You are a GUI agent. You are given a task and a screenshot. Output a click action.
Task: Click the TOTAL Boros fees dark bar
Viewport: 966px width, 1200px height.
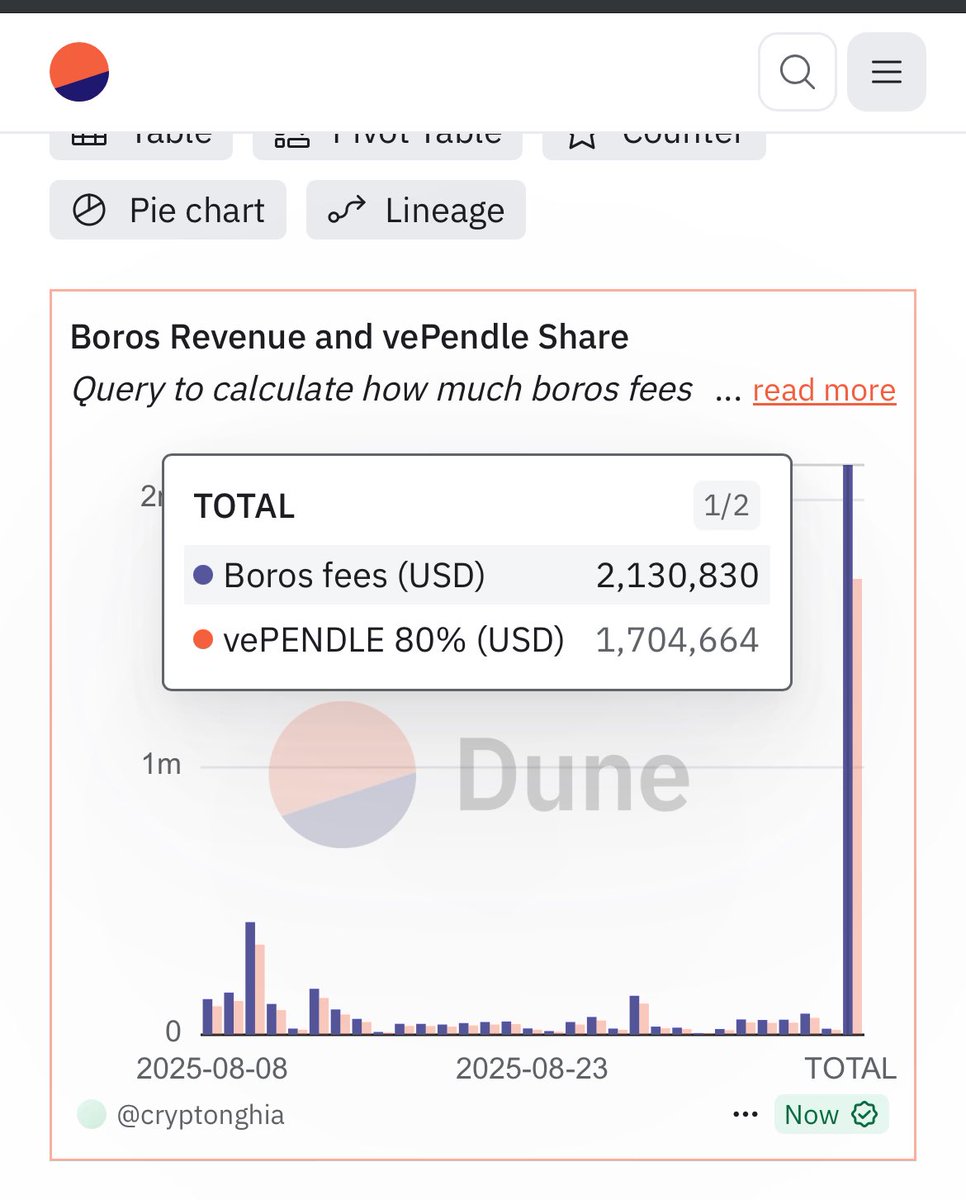pyautogui.click(x=848, y=750)
